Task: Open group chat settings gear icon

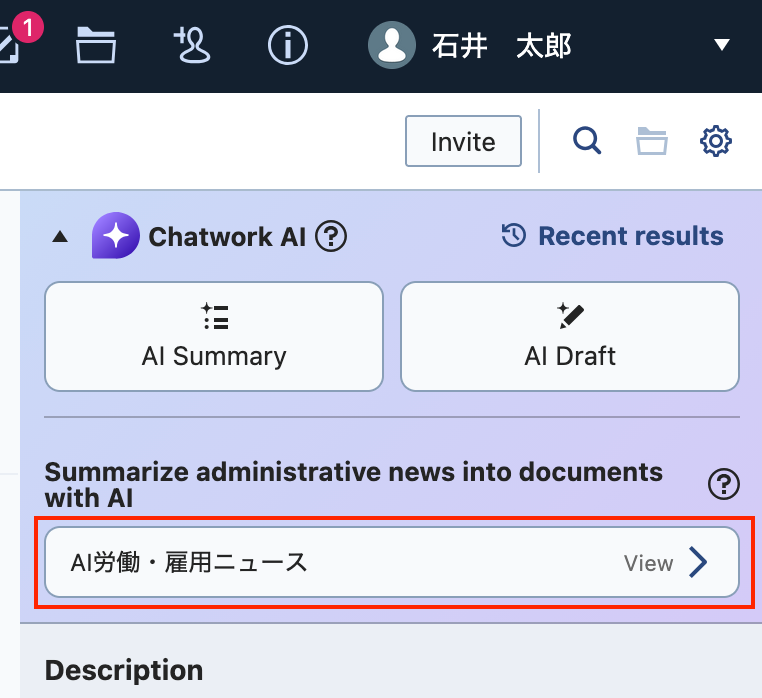Action: [715, 141]
